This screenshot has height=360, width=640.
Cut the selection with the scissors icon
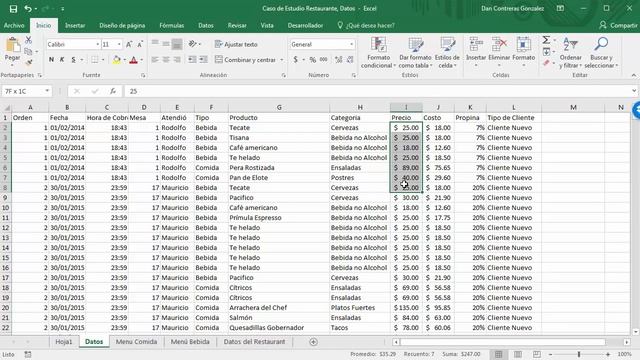click(x=28, y=40)
